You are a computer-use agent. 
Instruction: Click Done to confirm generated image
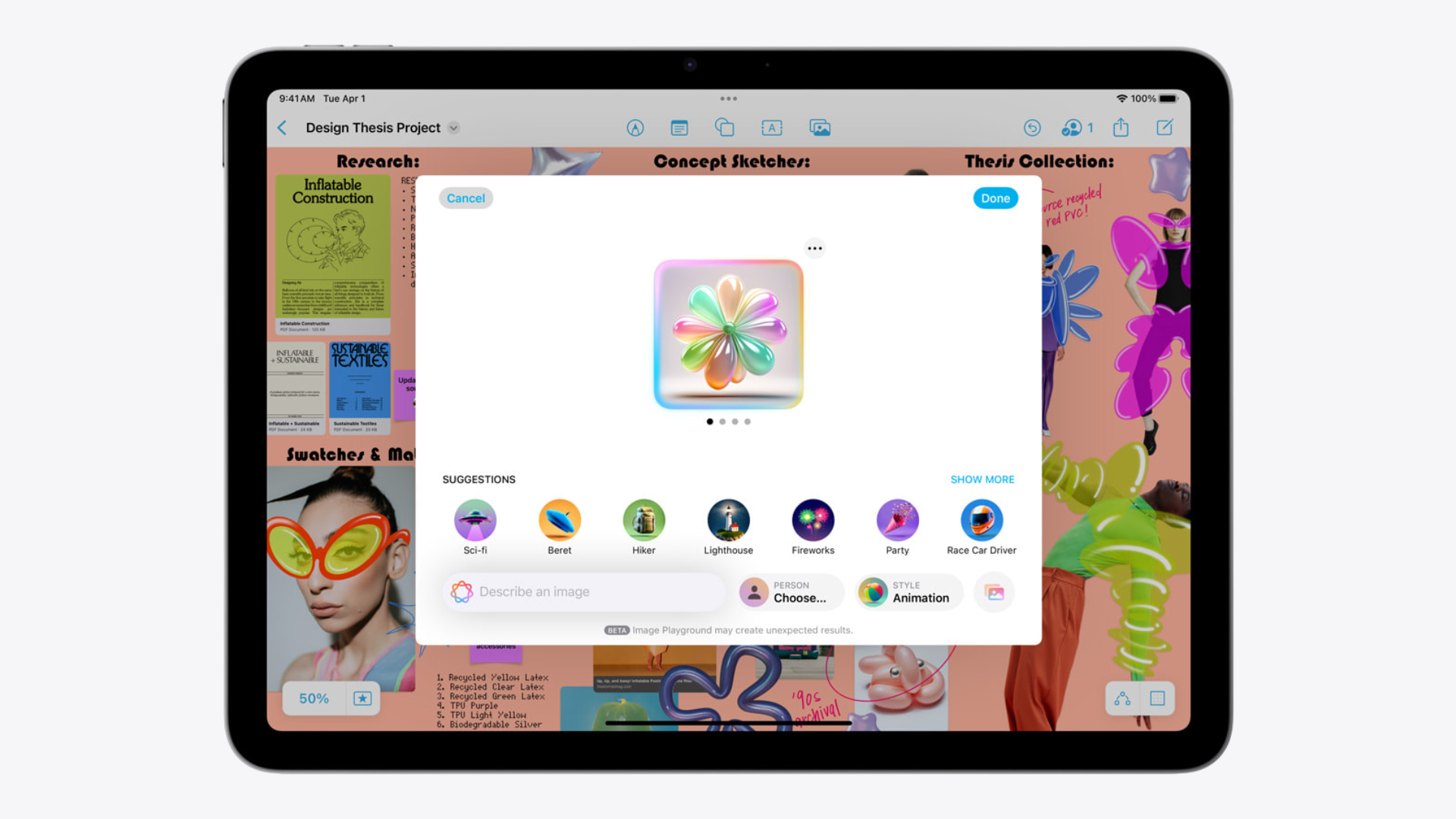pyautogui.click(x=996, y=197)
